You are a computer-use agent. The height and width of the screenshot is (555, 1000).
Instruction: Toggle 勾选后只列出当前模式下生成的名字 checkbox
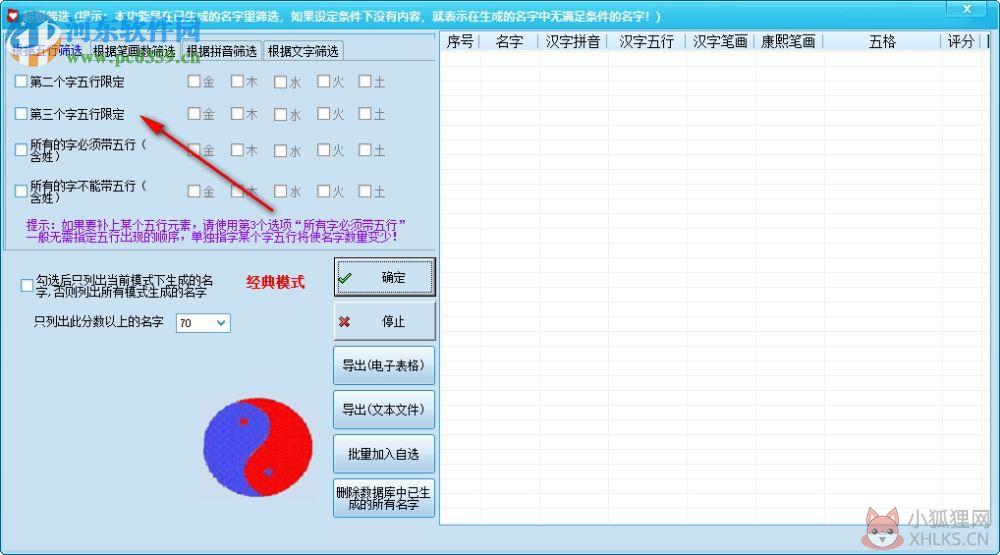27,285
